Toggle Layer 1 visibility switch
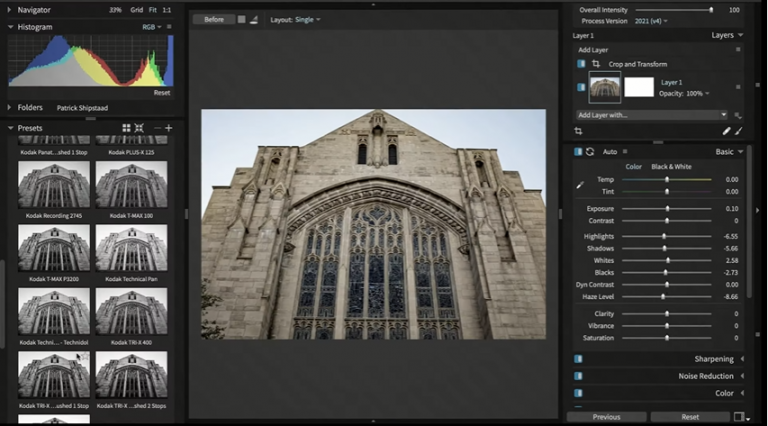The height and width of the screenshot is (426, 768). pos(581,87)
